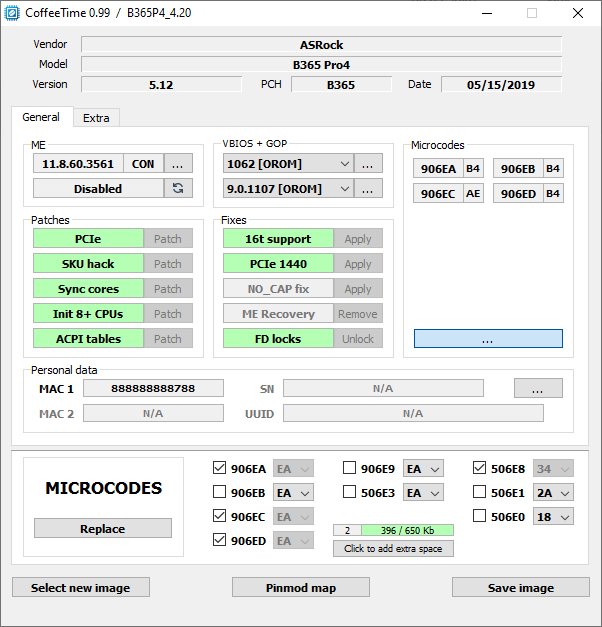Open the 506E8 revision dropdown showing 34
The height and width of the screenshot is (627, 602).
(553, 469)
